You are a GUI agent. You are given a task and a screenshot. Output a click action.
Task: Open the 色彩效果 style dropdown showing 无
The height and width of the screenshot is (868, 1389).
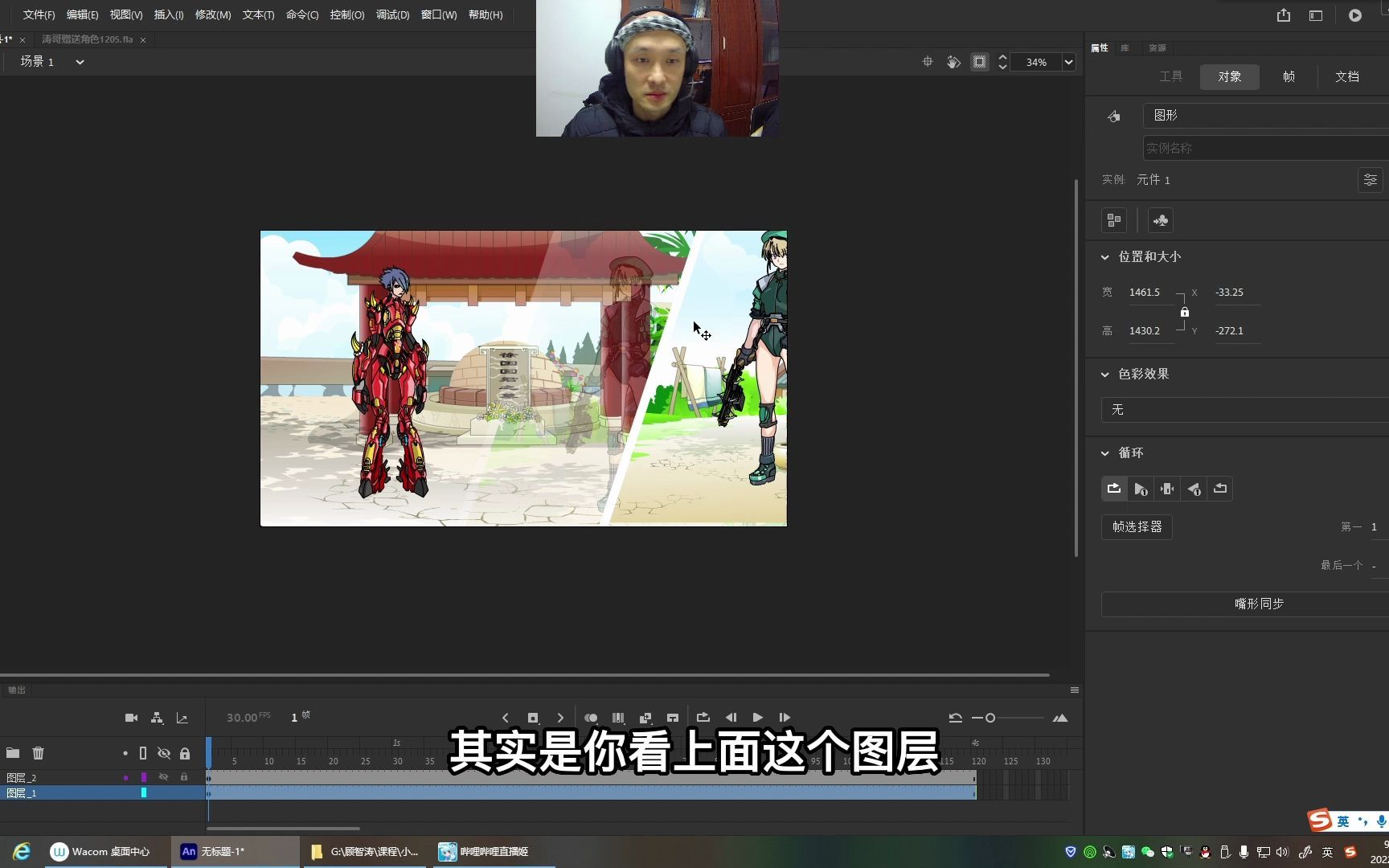click(1245, 410)
